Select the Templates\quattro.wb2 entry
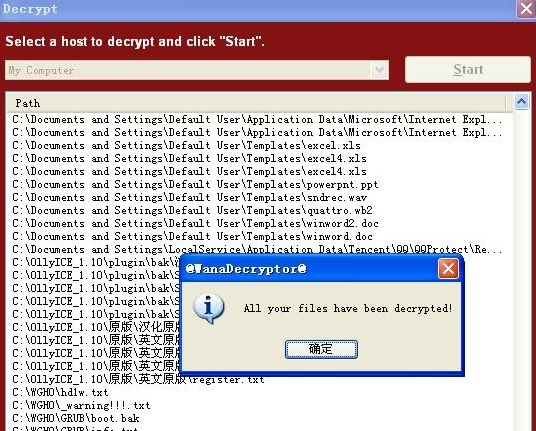This screenshot has height=431, width=536. [x=192, y=211]
